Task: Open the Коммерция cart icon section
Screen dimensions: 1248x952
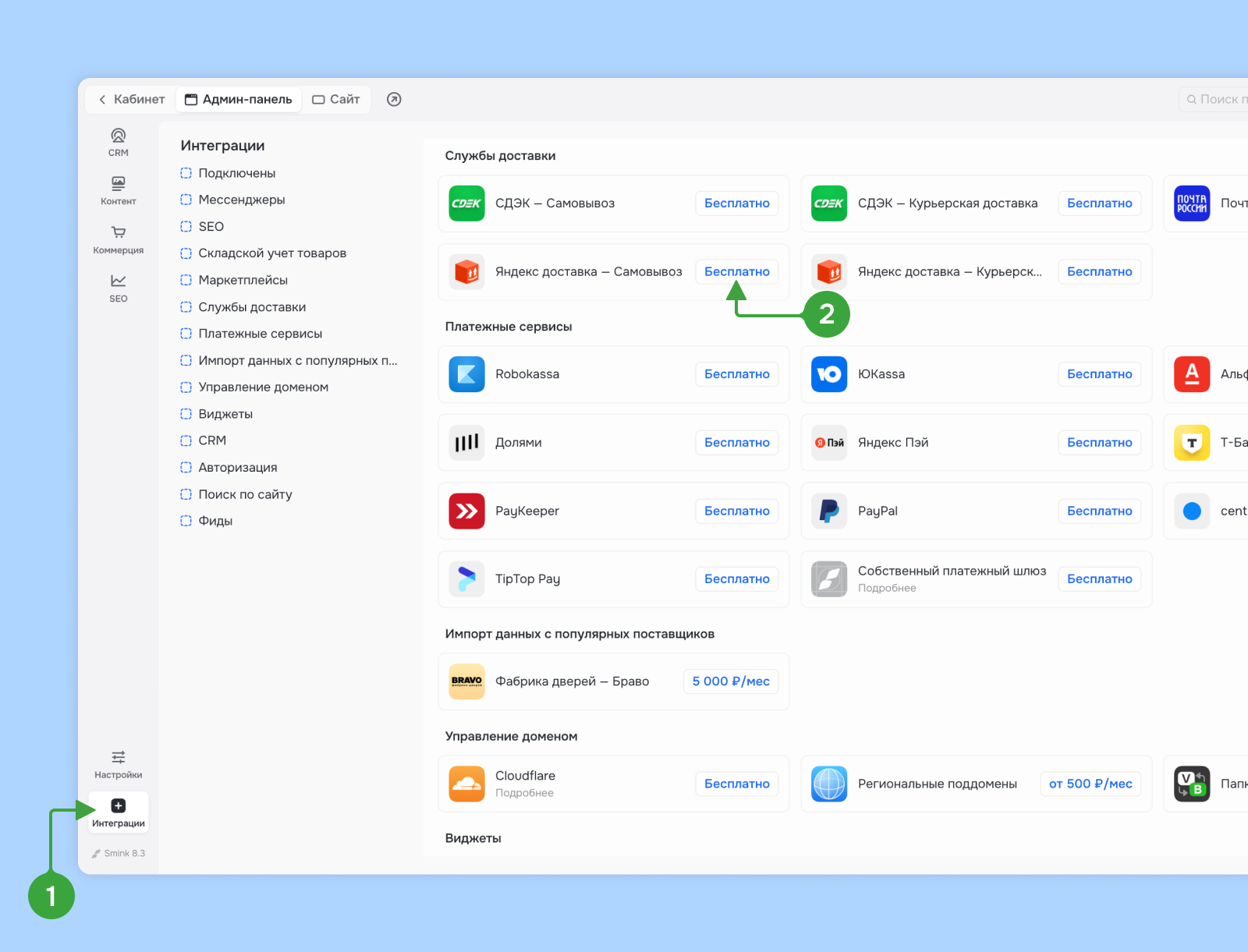Action: [x=119, y=240]
